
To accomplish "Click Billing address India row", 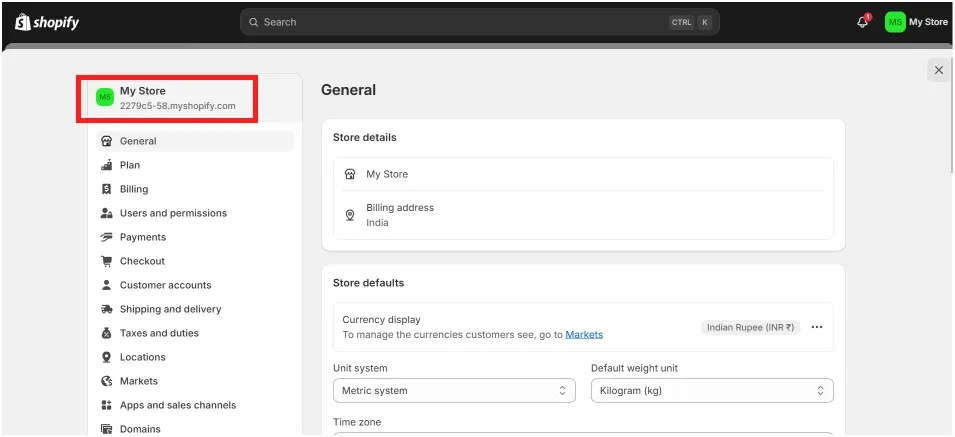I will tap(583, 215).
